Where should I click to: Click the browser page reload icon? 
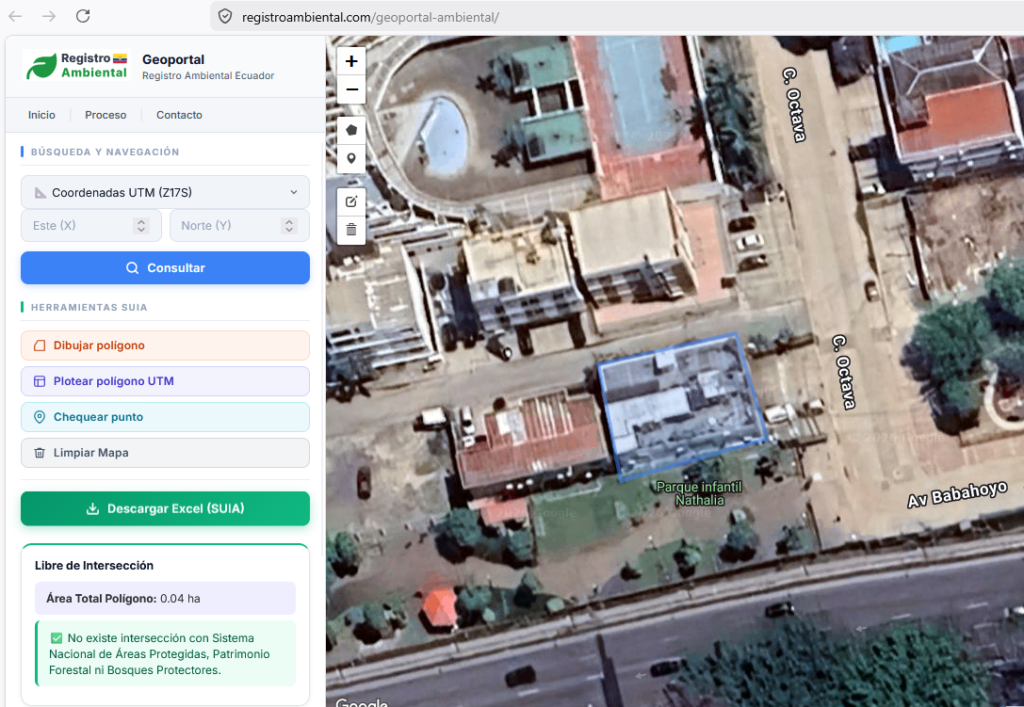pos(83,16)
